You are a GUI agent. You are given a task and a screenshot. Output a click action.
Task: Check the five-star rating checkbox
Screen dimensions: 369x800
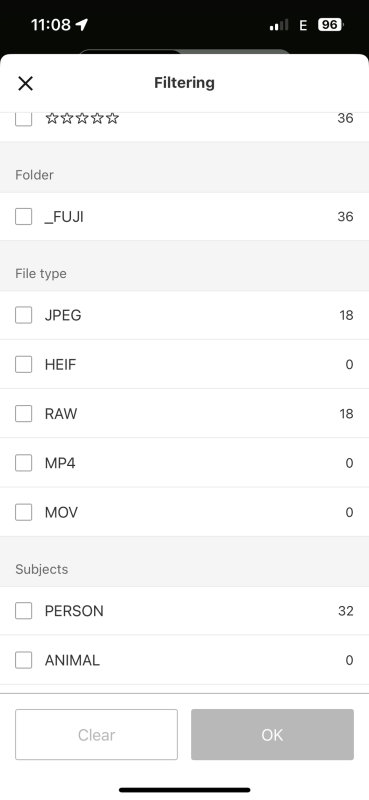[x=23, y=118]
